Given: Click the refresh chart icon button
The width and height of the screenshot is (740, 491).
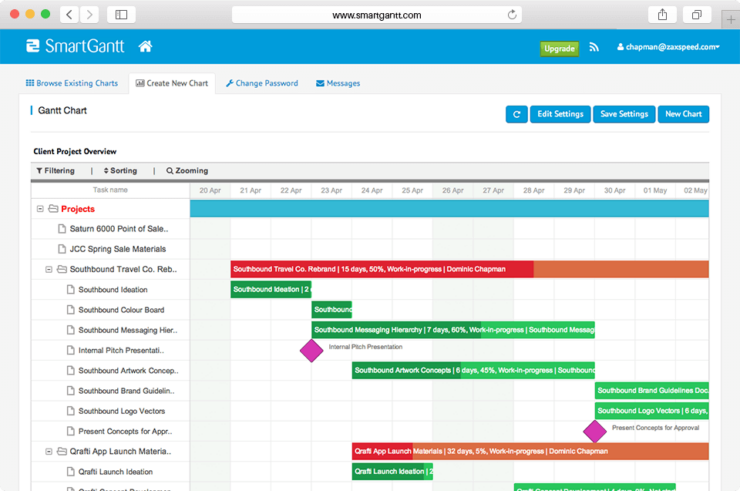Looking at the screenshot, I should (x=516, y=114).
